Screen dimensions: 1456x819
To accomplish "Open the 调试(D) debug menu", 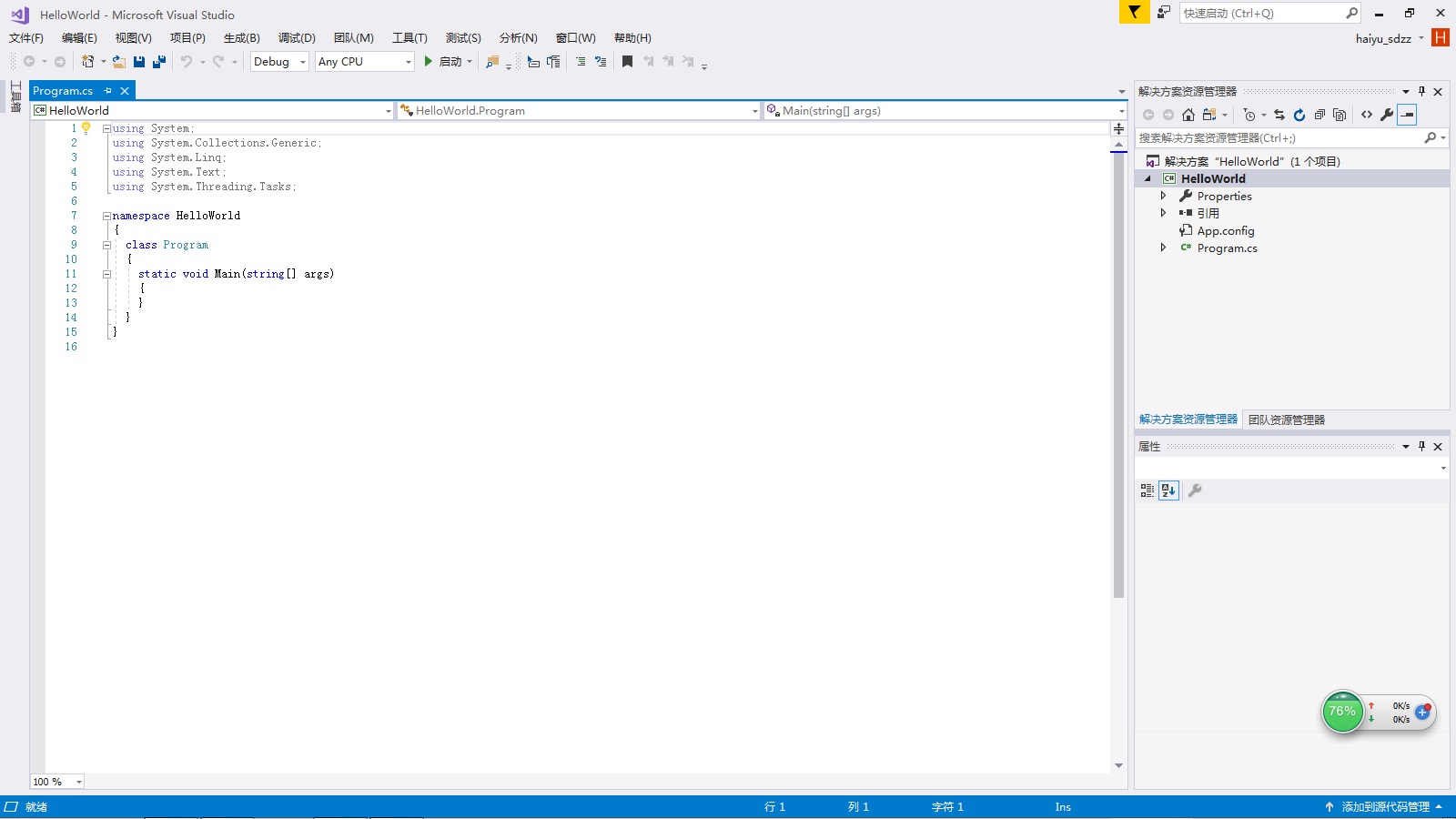I will point(297,38).
